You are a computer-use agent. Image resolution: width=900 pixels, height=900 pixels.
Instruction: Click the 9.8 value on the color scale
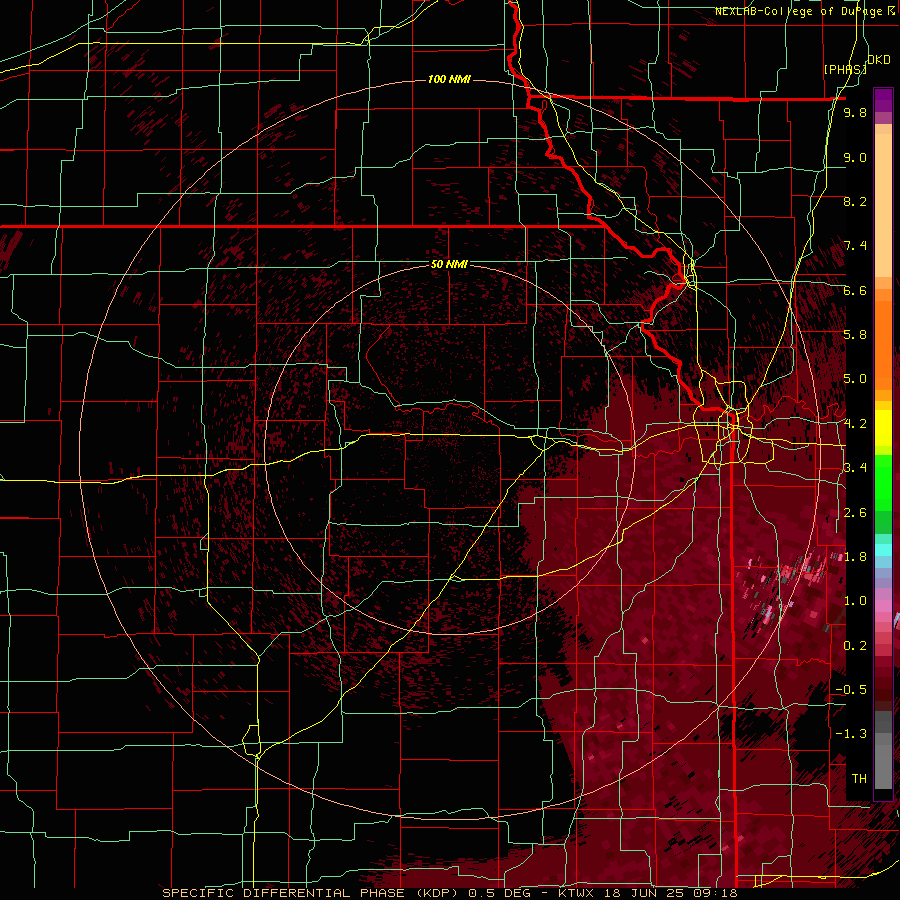click(855, 112)
